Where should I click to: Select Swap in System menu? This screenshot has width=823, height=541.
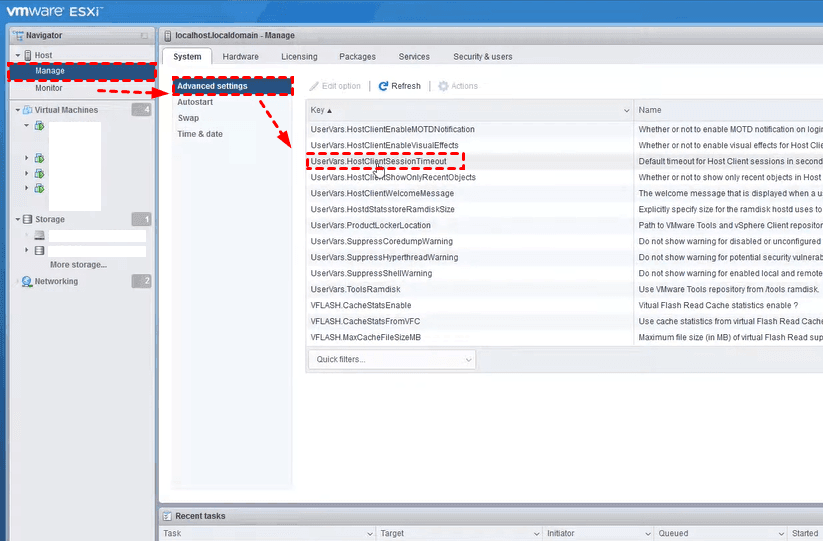point(232,118)
